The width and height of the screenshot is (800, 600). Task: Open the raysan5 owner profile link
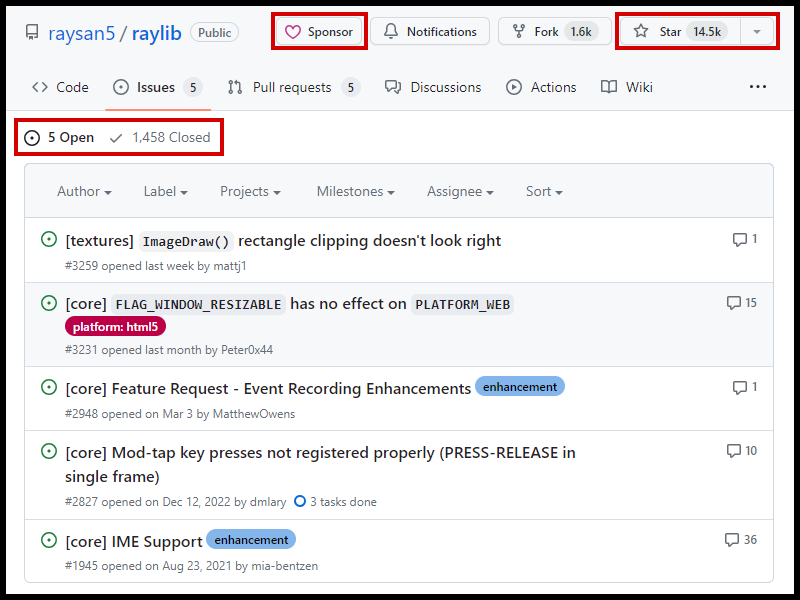(x=80, y=32)
